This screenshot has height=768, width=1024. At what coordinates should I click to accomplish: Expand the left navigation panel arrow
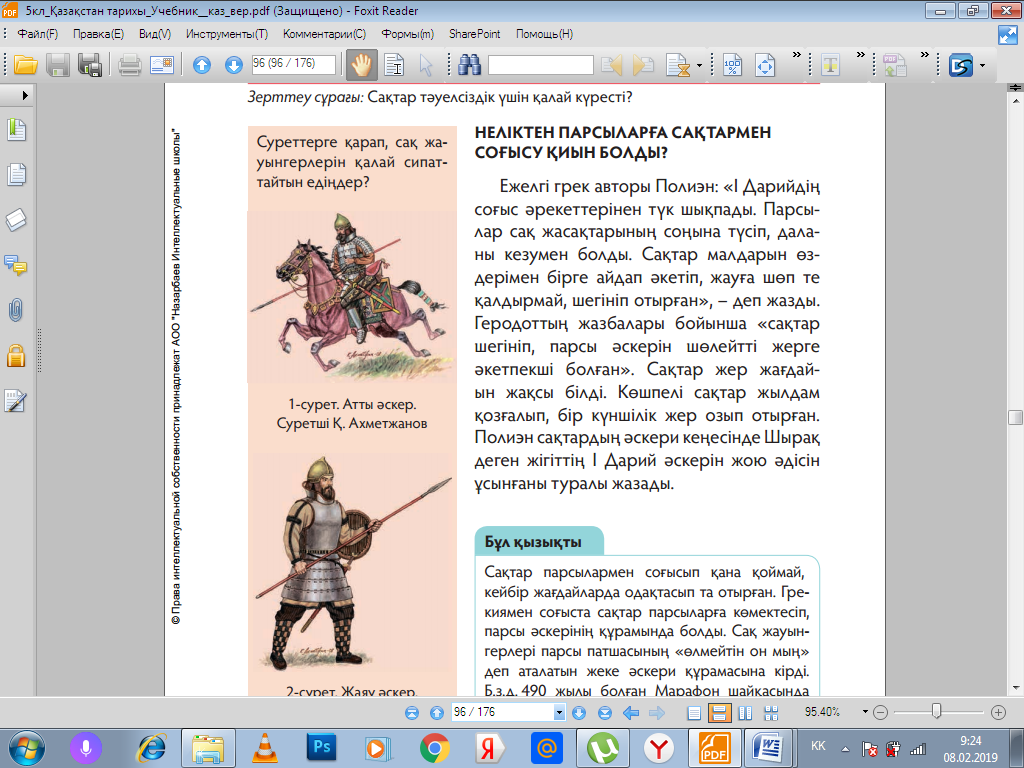pyautogui.click(x=26, y=95)
